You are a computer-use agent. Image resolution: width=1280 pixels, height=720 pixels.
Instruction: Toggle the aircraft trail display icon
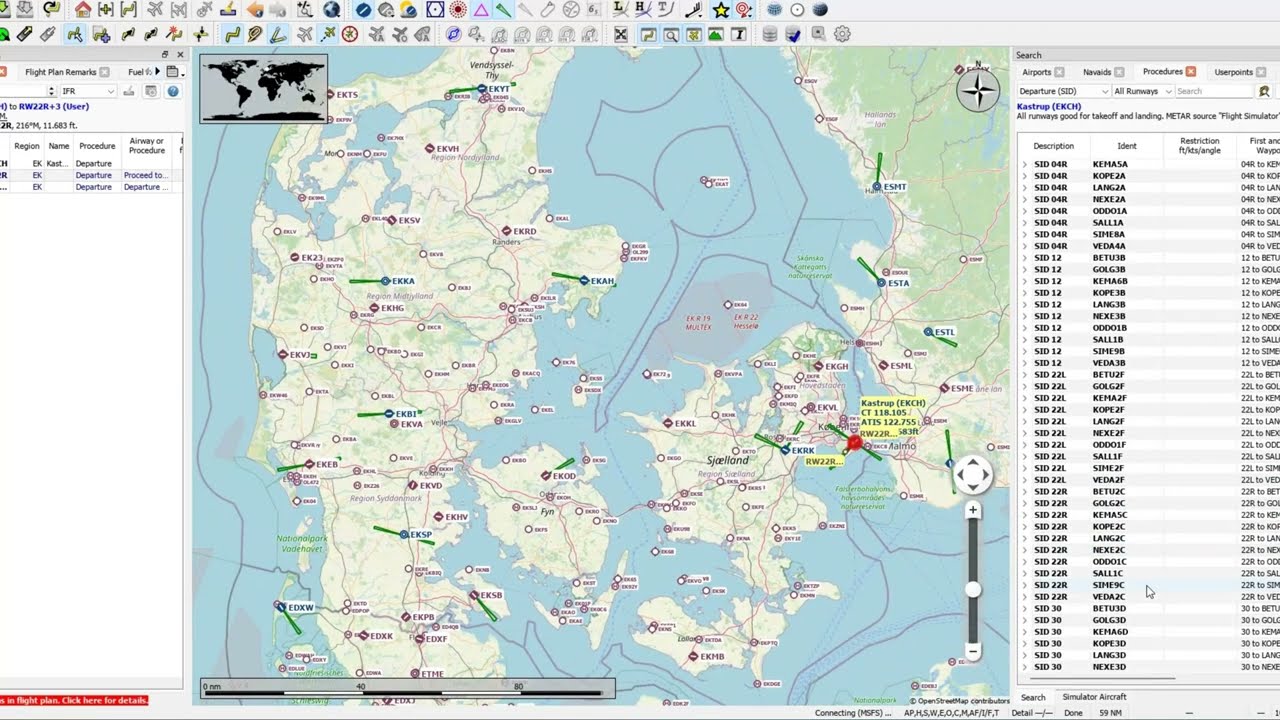click(x=329, y=34)
